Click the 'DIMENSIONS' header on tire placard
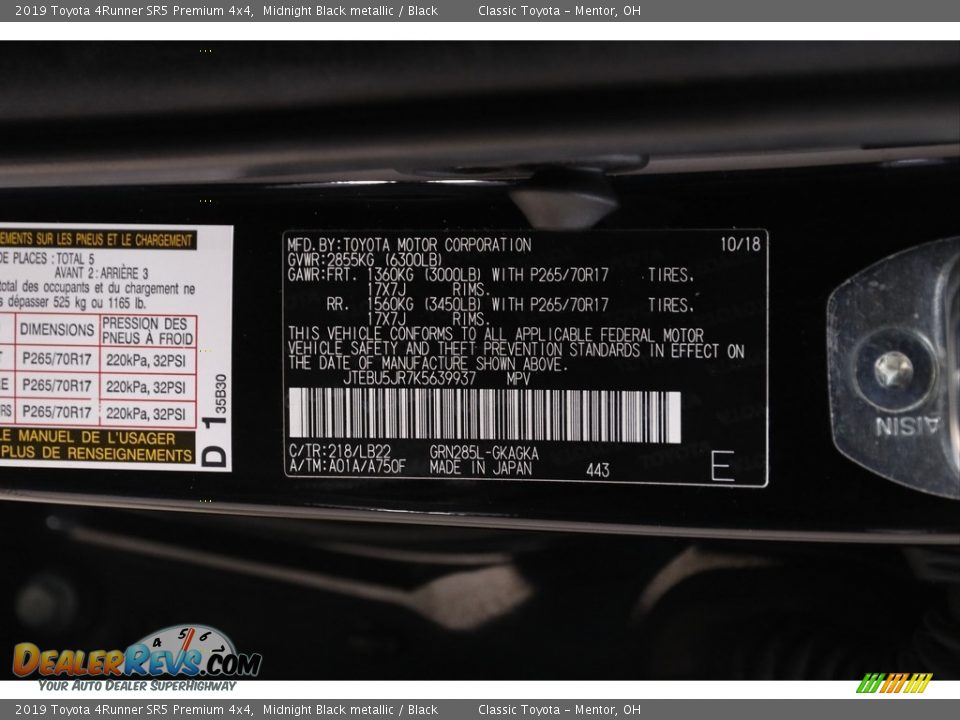This screenshot has width=960, height=720. click(57, 329)
